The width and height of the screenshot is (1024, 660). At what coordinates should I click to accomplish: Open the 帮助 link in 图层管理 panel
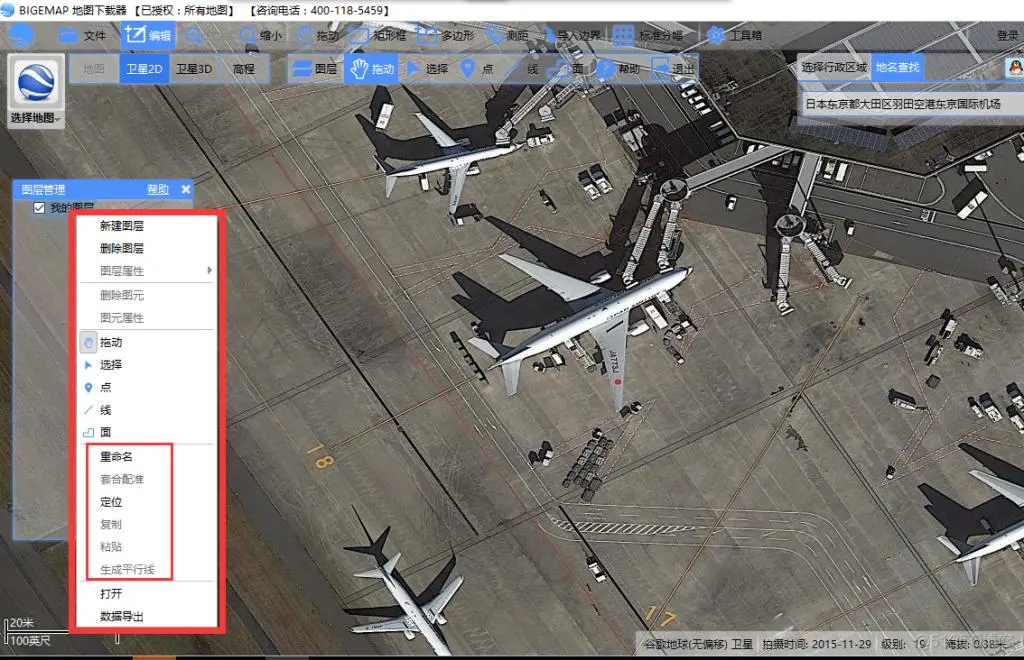pyautogui.click(x=157, y=189)
